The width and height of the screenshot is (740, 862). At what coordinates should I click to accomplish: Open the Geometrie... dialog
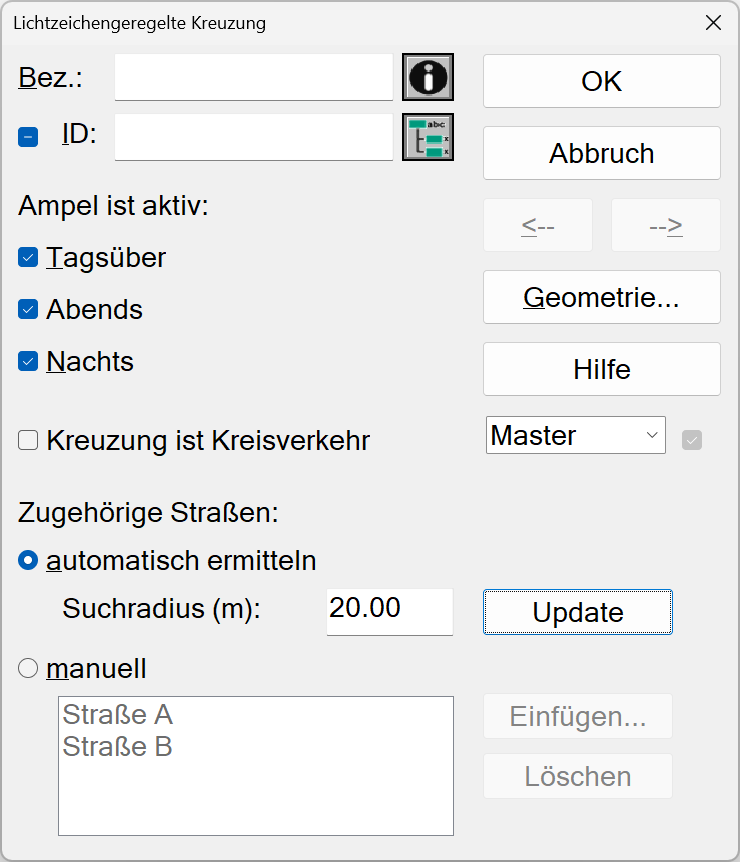[602, 297]
